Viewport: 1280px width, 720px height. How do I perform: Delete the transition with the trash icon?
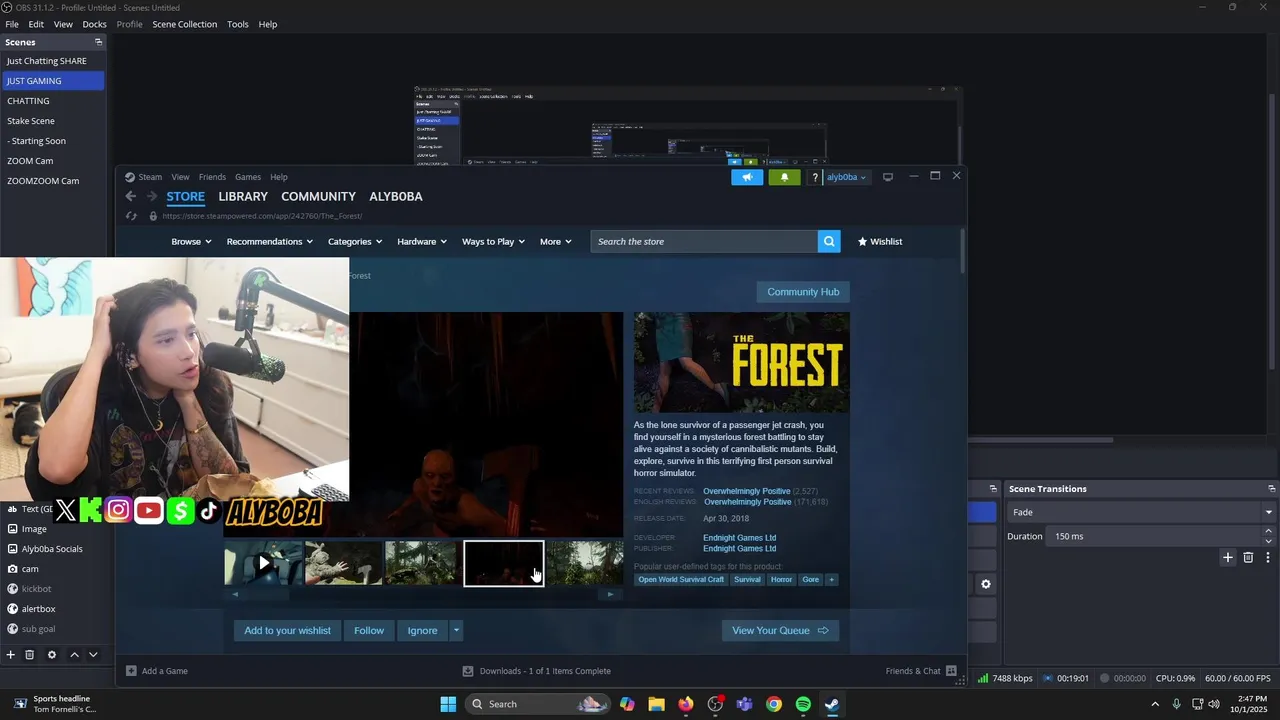click(1248, 557)
